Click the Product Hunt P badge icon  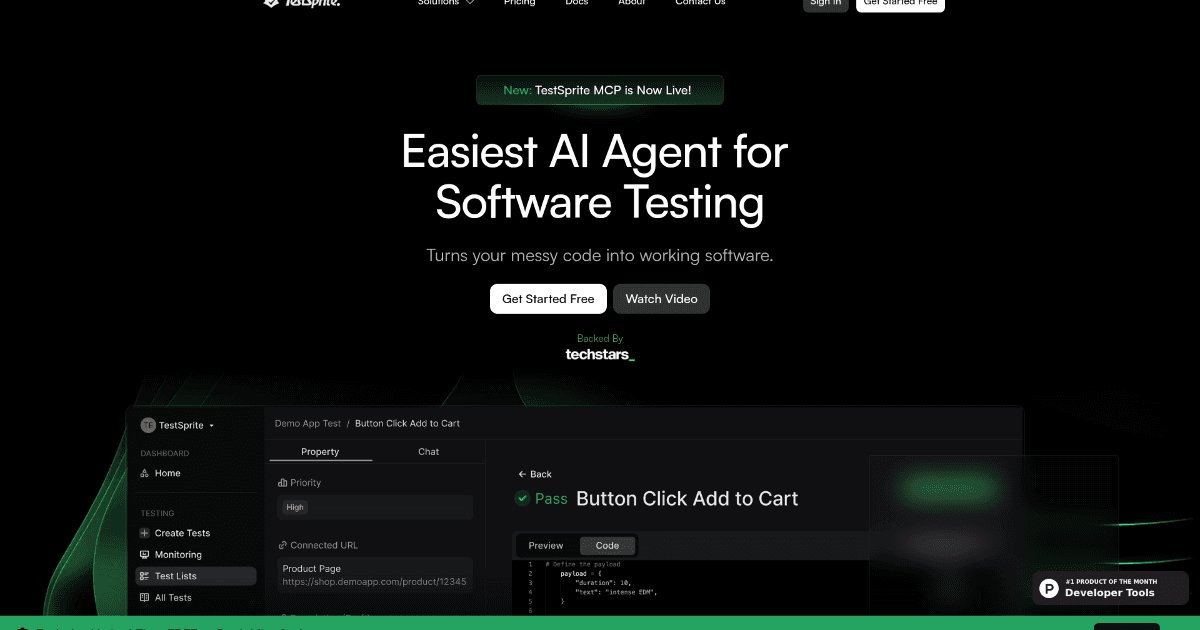[1049, 588]
